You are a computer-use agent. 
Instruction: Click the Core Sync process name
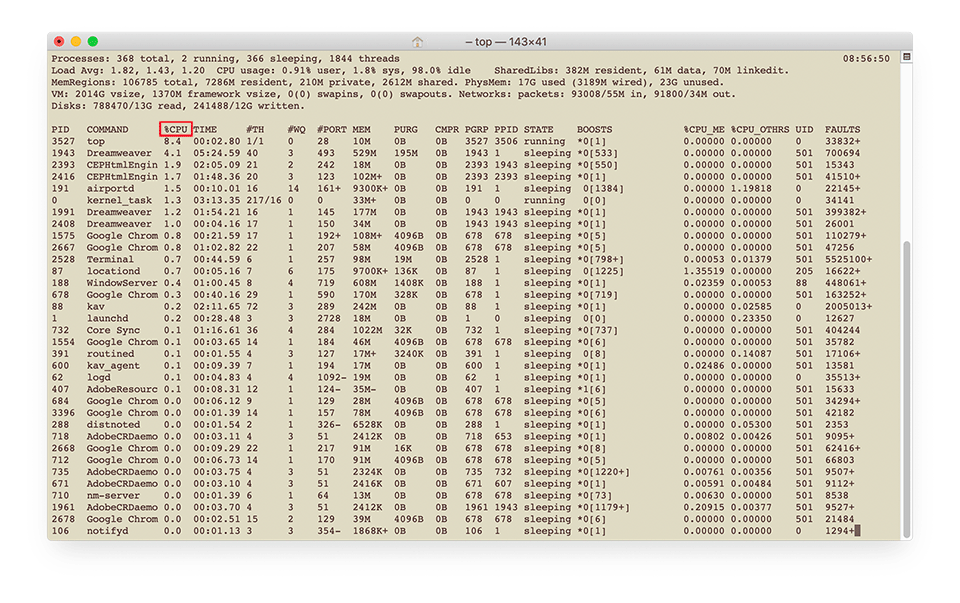113,331
